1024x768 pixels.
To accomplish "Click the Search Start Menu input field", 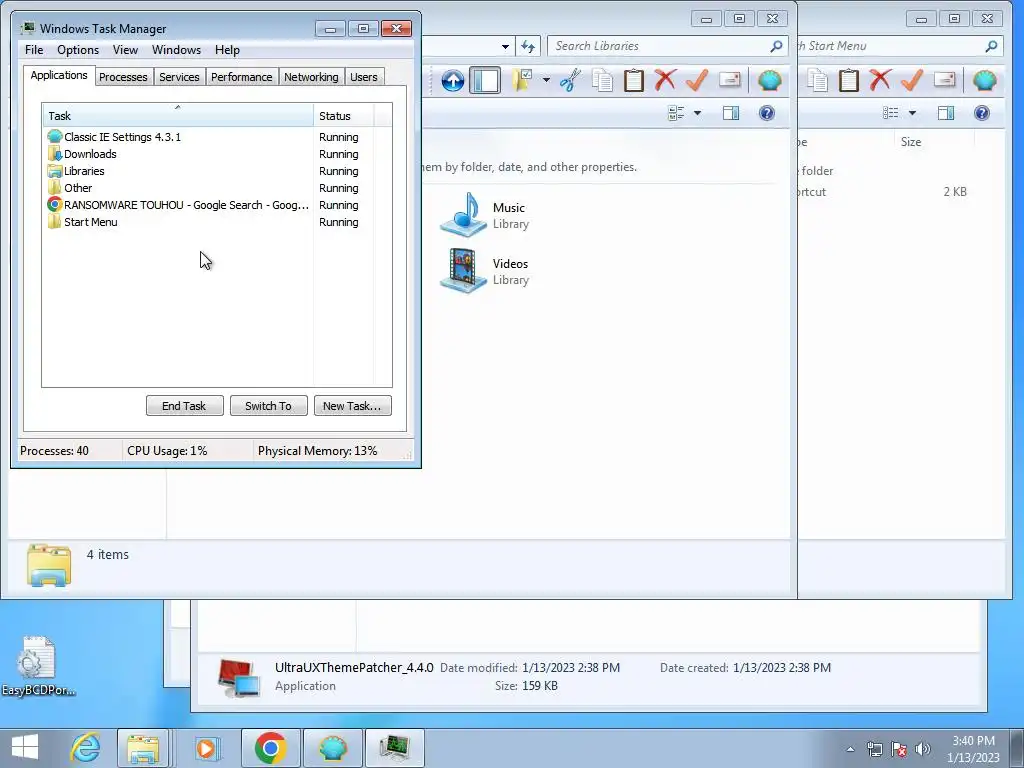I will pos(900,46).
